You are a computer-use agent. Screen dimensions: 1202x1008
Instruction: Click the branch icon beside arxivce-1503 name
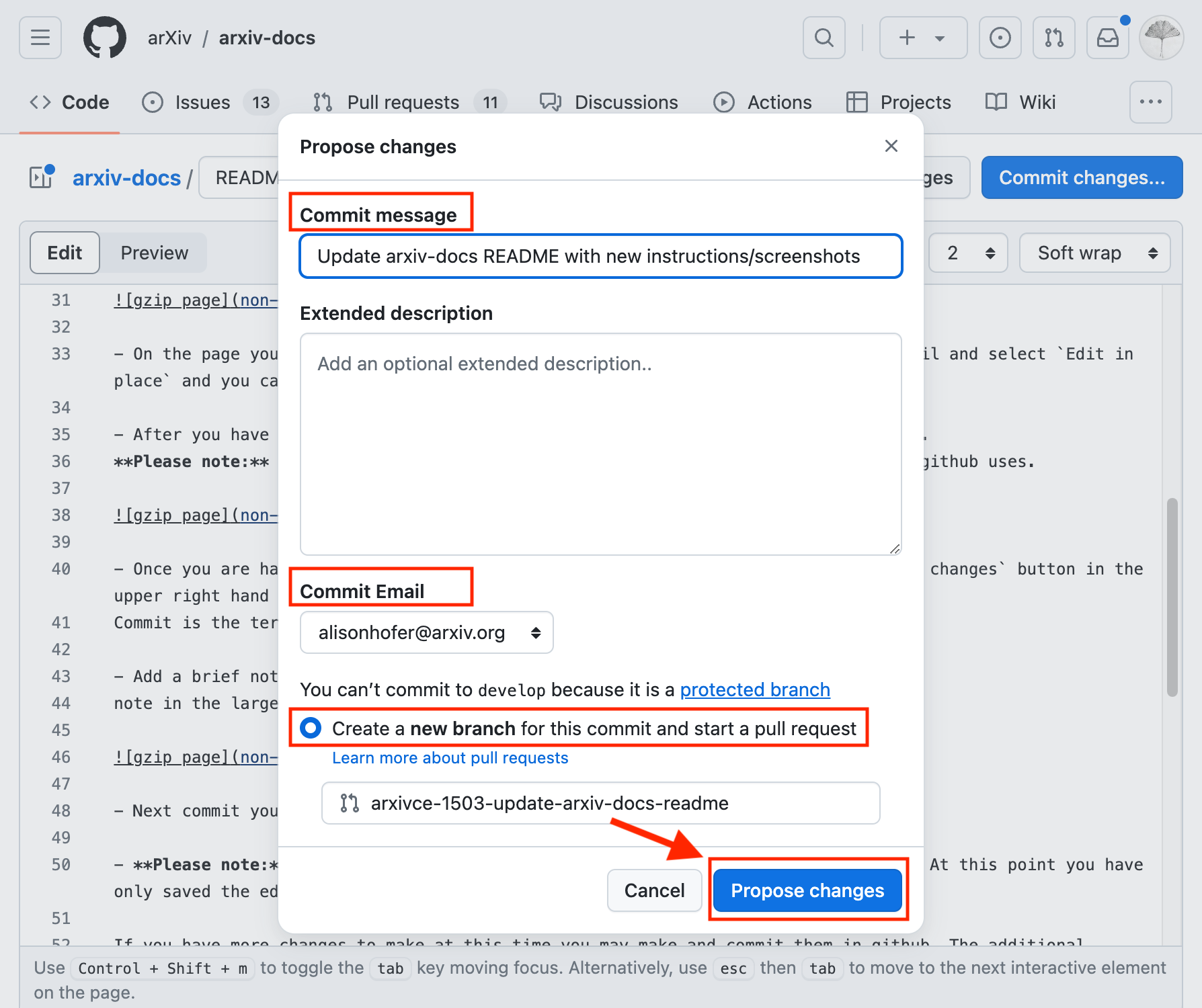point(350,802)
